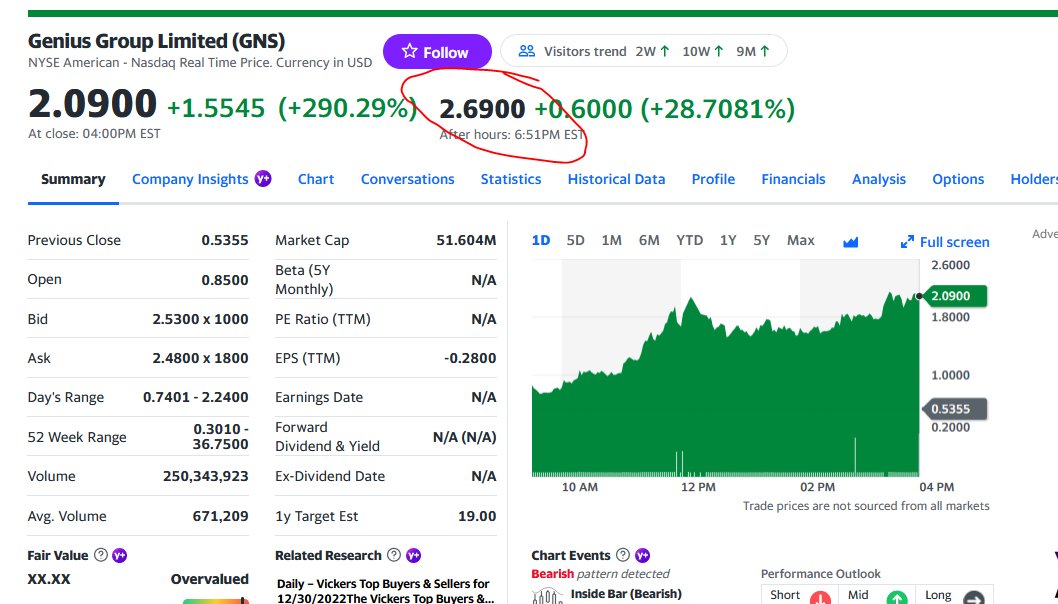Open the chart type area icon
The image size is (1058, 604).
(850, 242)
